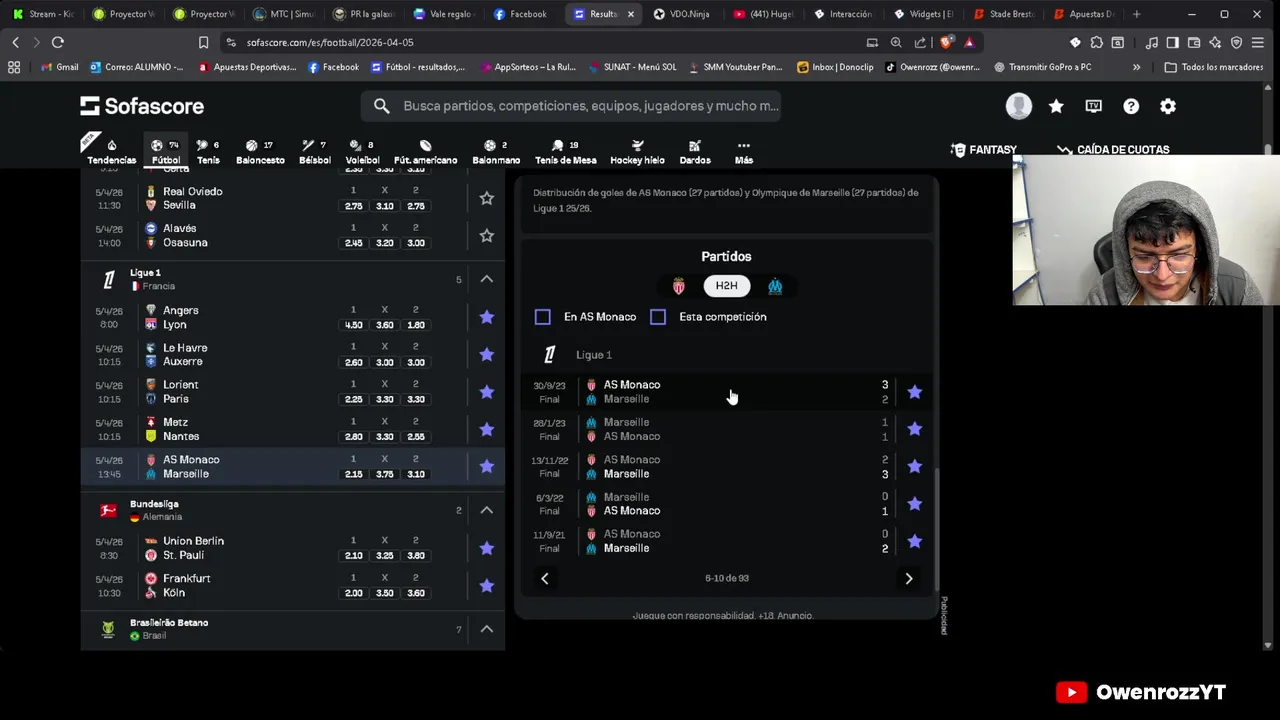The image size is (1280, 720).
Task: Switch to the Facebook browser tab
Action: (520, 14)
